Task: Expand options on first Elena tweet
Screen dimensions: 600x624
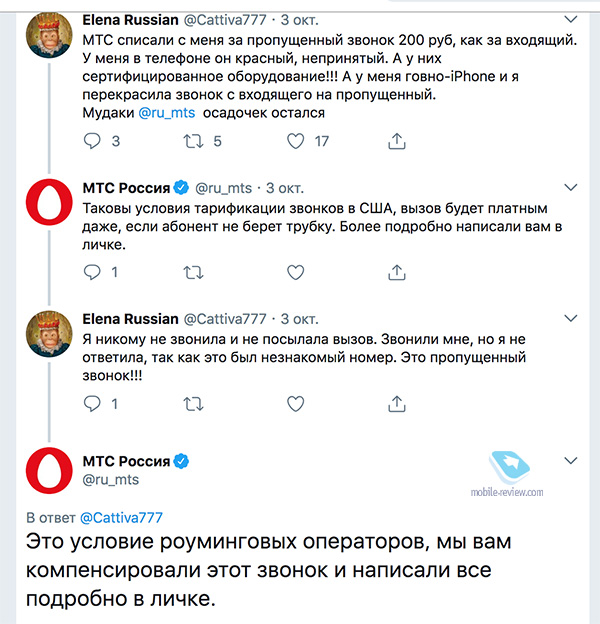Action: tap(571, 18)
